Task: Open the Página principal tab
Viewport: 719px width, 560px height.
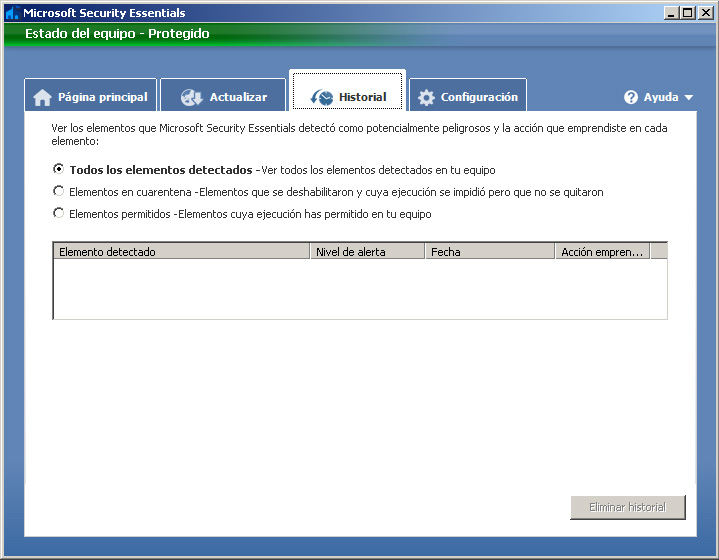Action: tap(102, 98)
